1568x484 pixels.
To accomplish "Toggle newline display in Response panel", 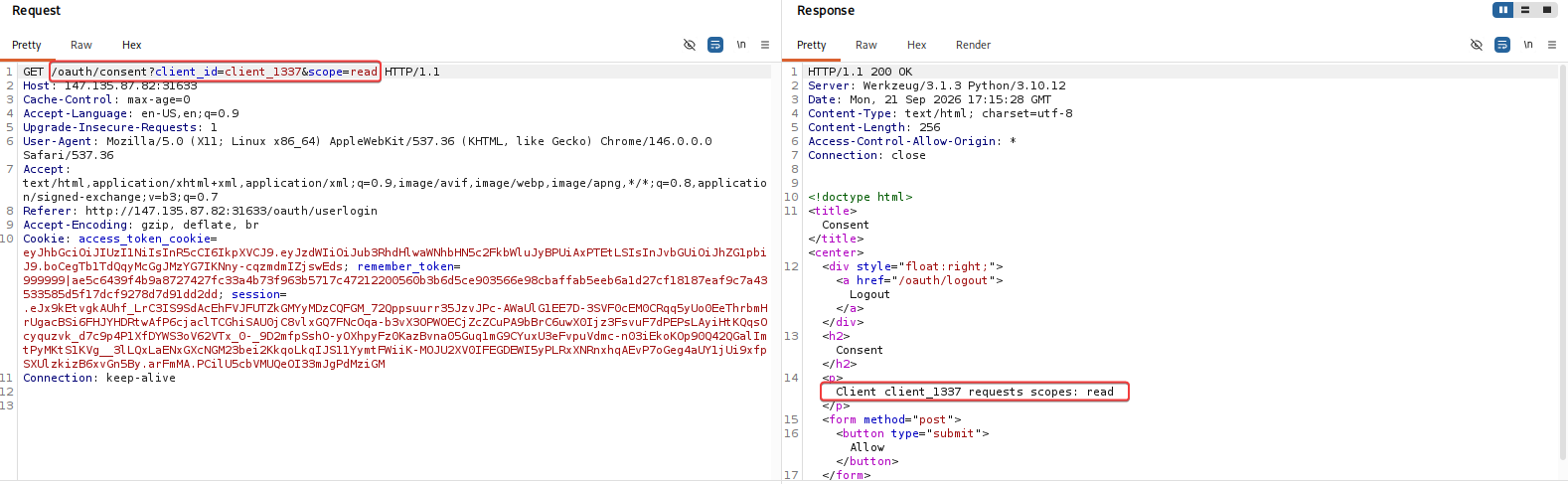I will click(1528, 45).
